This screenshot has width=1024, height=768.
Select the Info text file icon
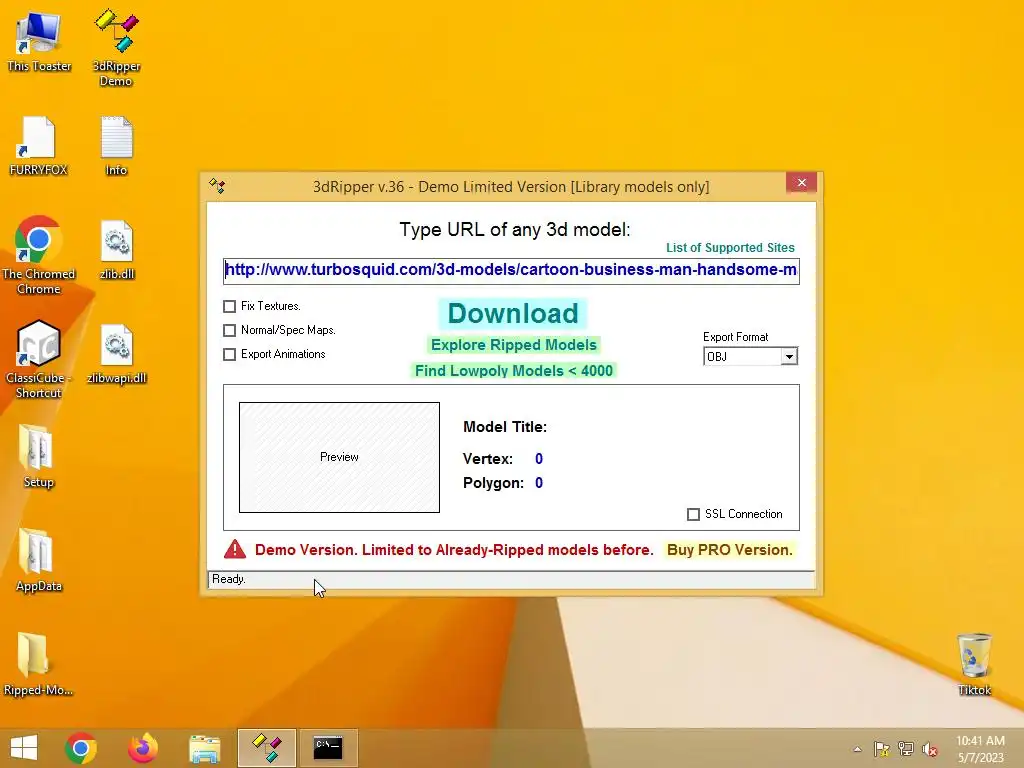click(116, 146)
